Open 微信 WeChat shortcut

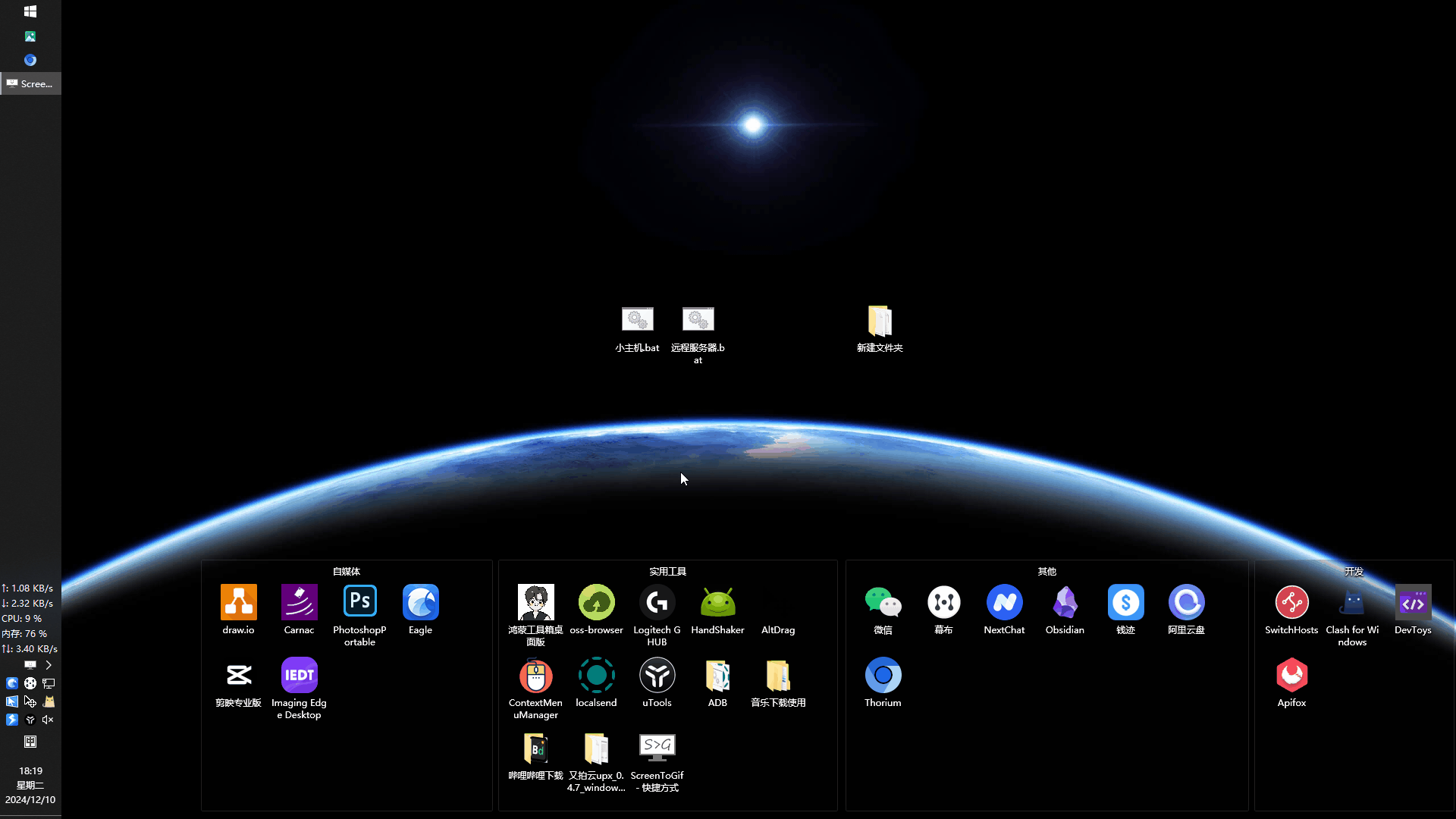pos(883,610)
